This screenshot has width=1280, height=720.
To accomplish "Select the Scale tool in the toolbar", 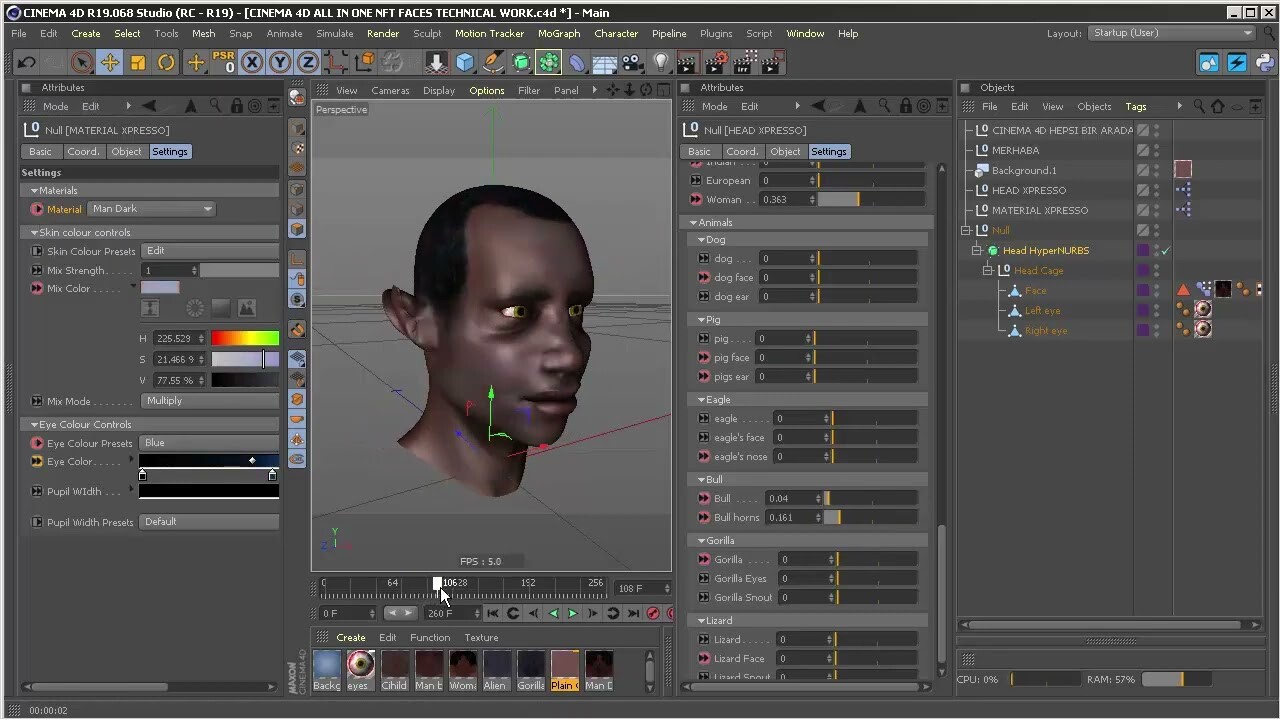I will tap(137, 62).
